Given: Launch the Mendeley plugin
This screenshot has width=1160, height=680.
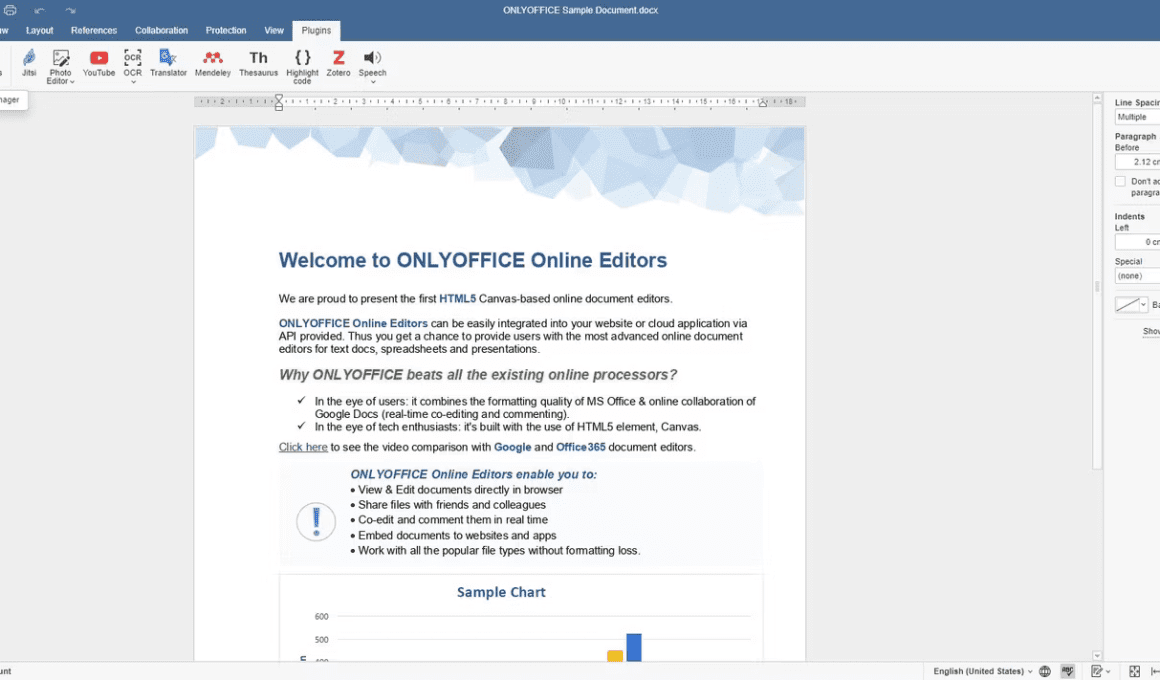Looking at the screenshot, I should click(x=212, y=63).
